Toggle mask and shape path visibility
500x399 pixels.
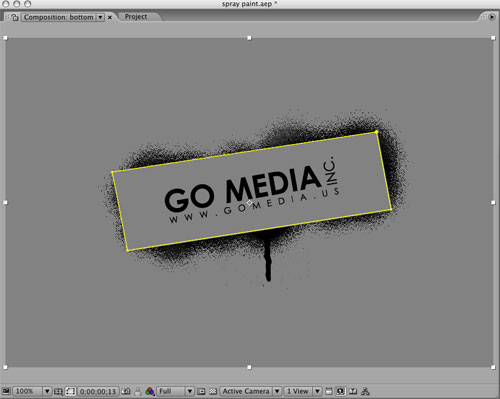70,391
